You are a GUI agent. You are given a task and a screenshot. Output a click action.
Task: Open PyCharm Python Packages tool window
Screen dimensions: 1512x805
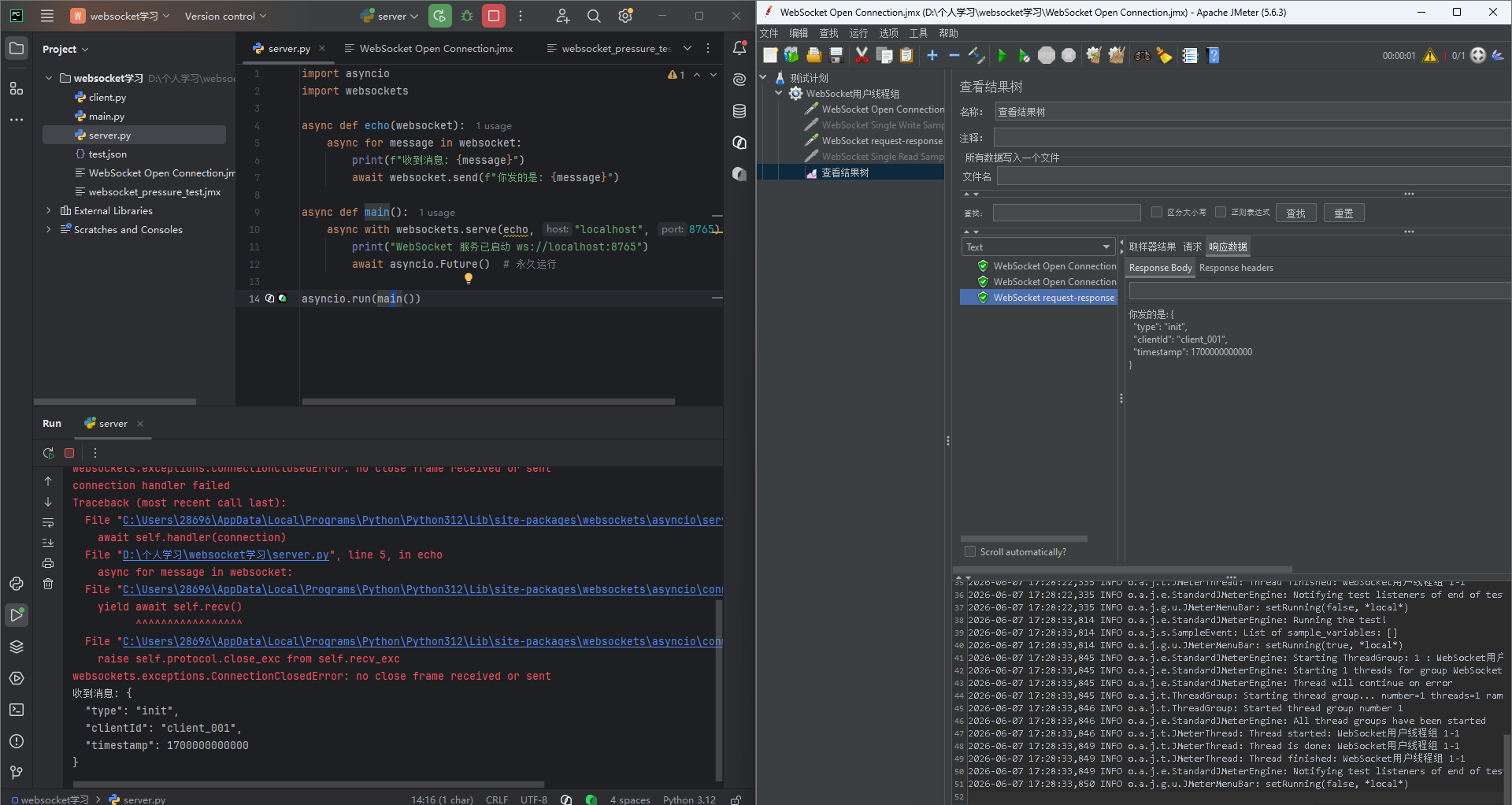(17, 647)
